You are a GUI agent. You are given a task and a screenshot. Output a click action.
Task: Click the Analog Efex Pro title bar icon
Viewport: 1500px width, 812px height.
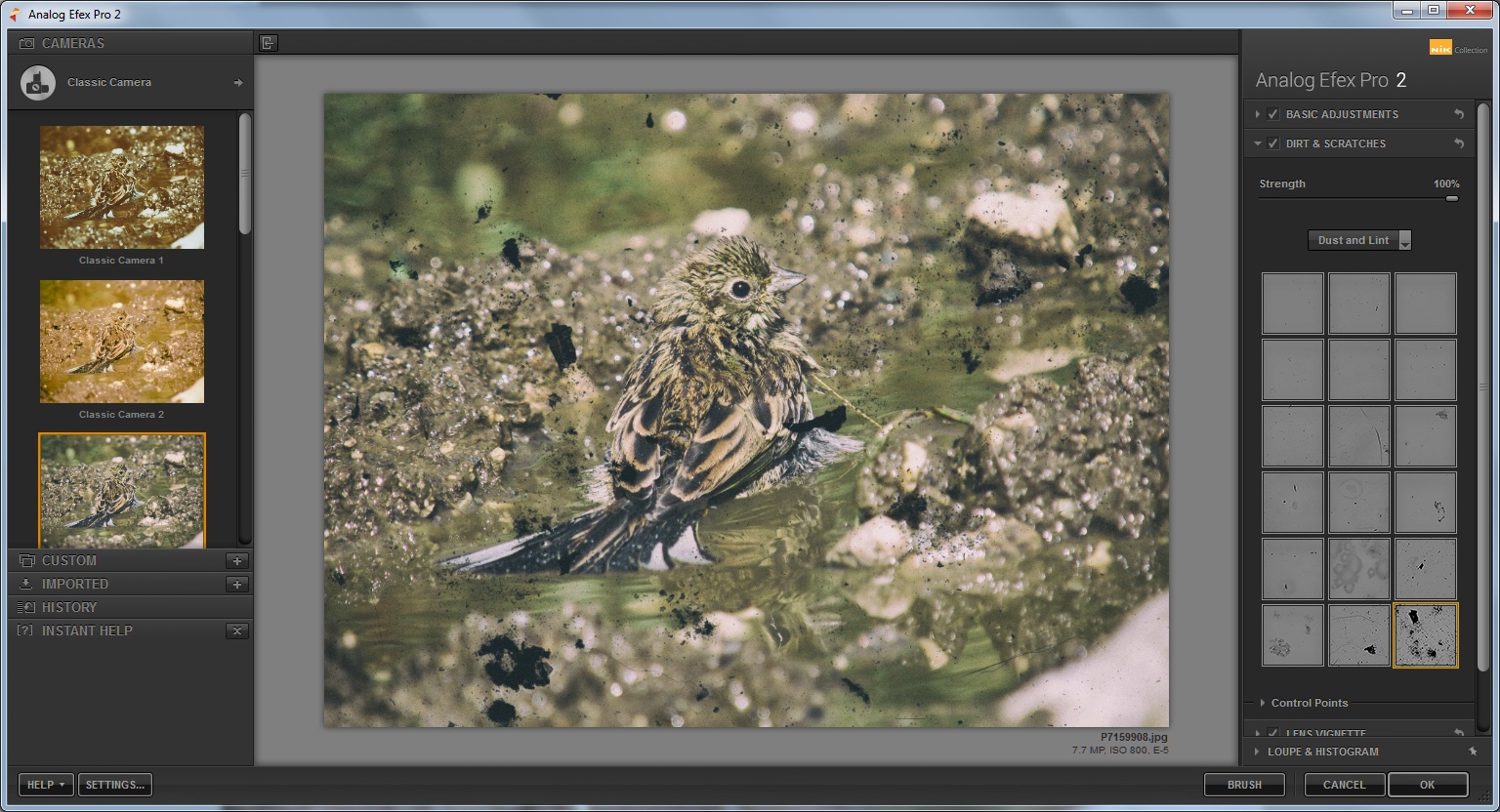coord(15,15)
